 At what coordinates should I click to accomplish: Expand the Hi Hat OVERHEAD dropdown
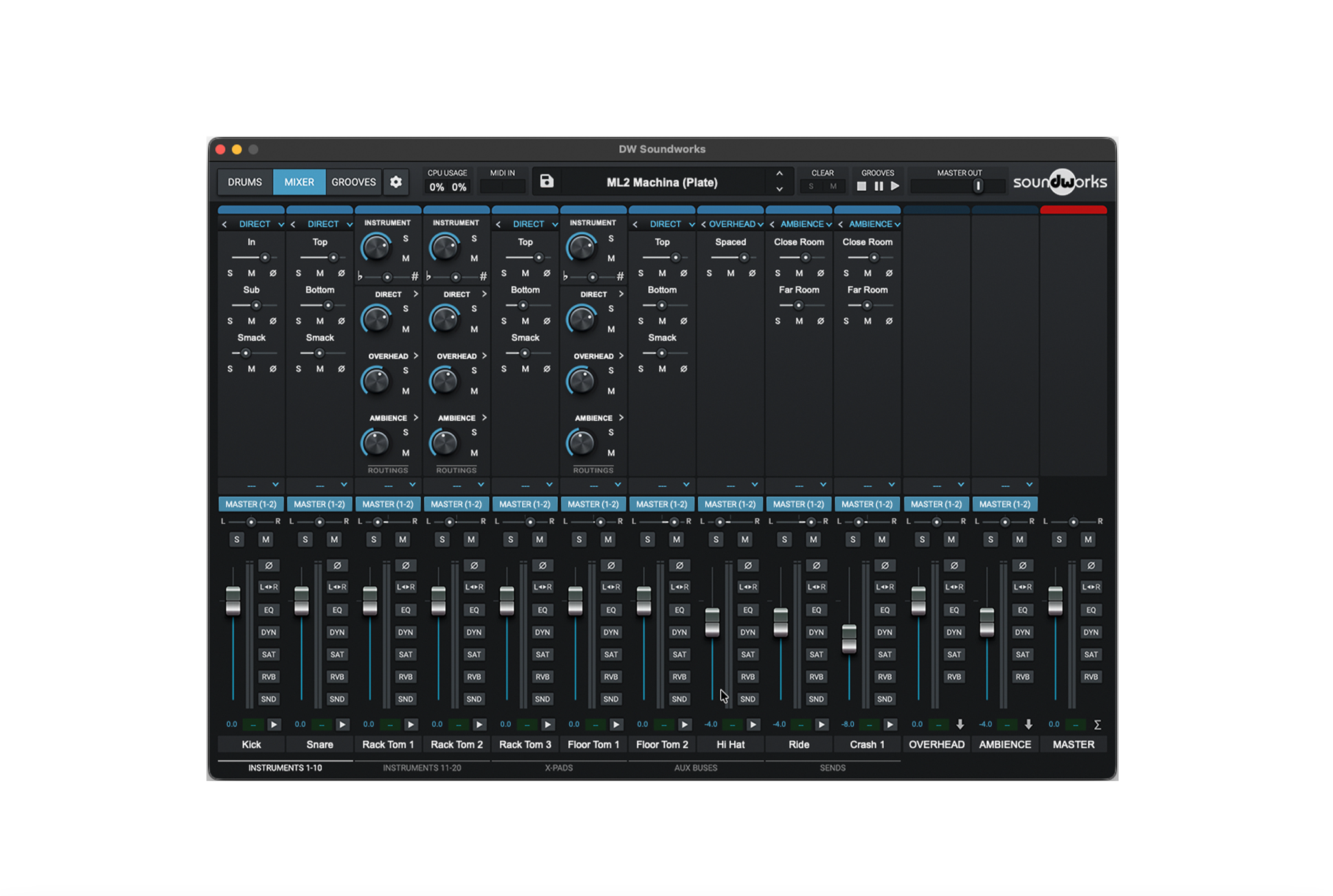click(x=760, y=224)
